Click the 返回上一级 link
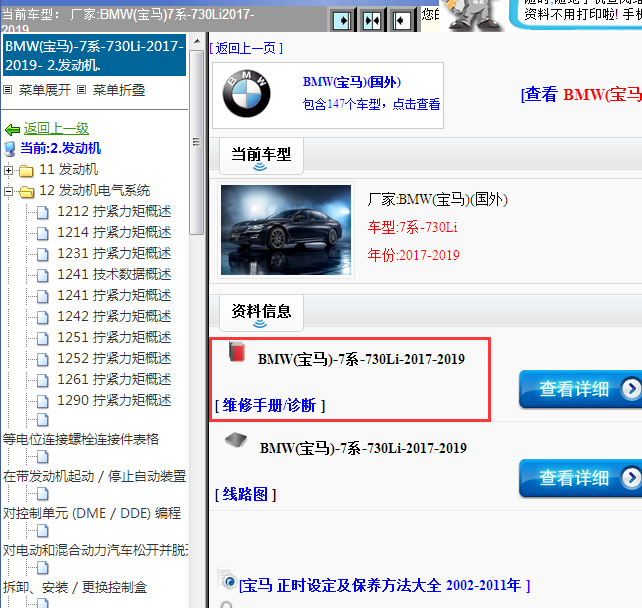Image resolution: width=642 pixels, height=608 pixels. point(56,129)
